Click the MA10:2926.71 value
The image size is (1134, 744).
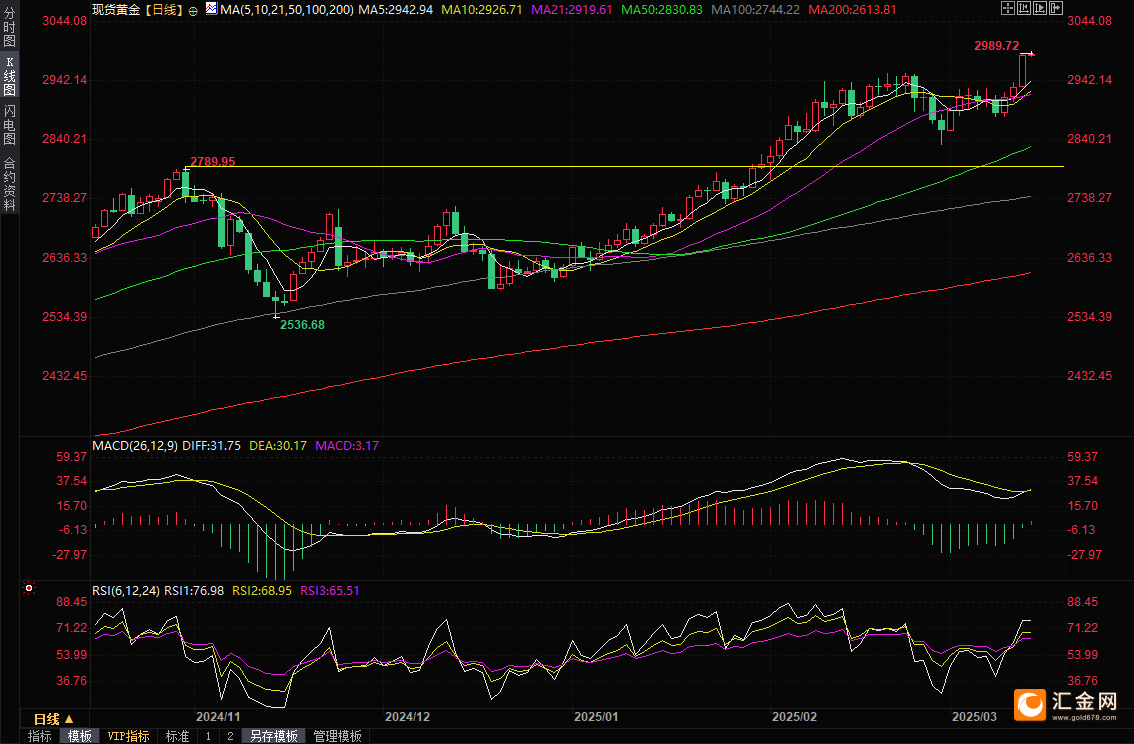(x=482, y=10)
